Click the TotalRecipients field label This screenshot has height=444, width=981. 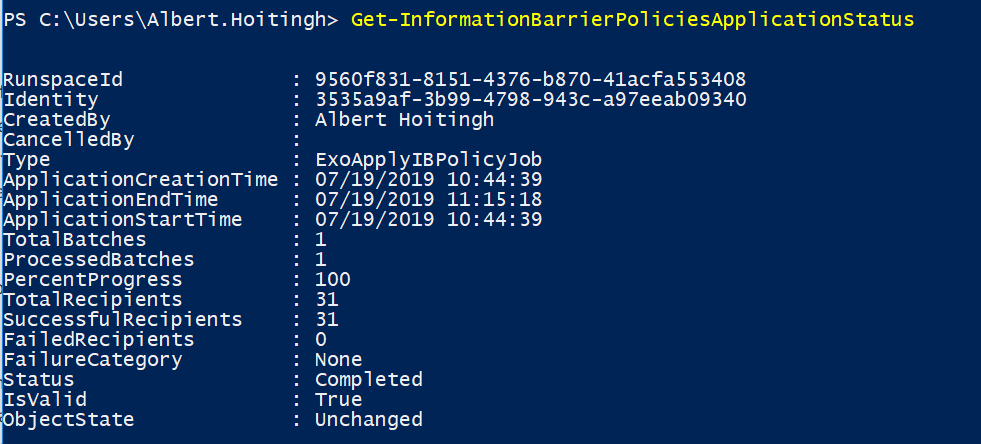[92, 299]
